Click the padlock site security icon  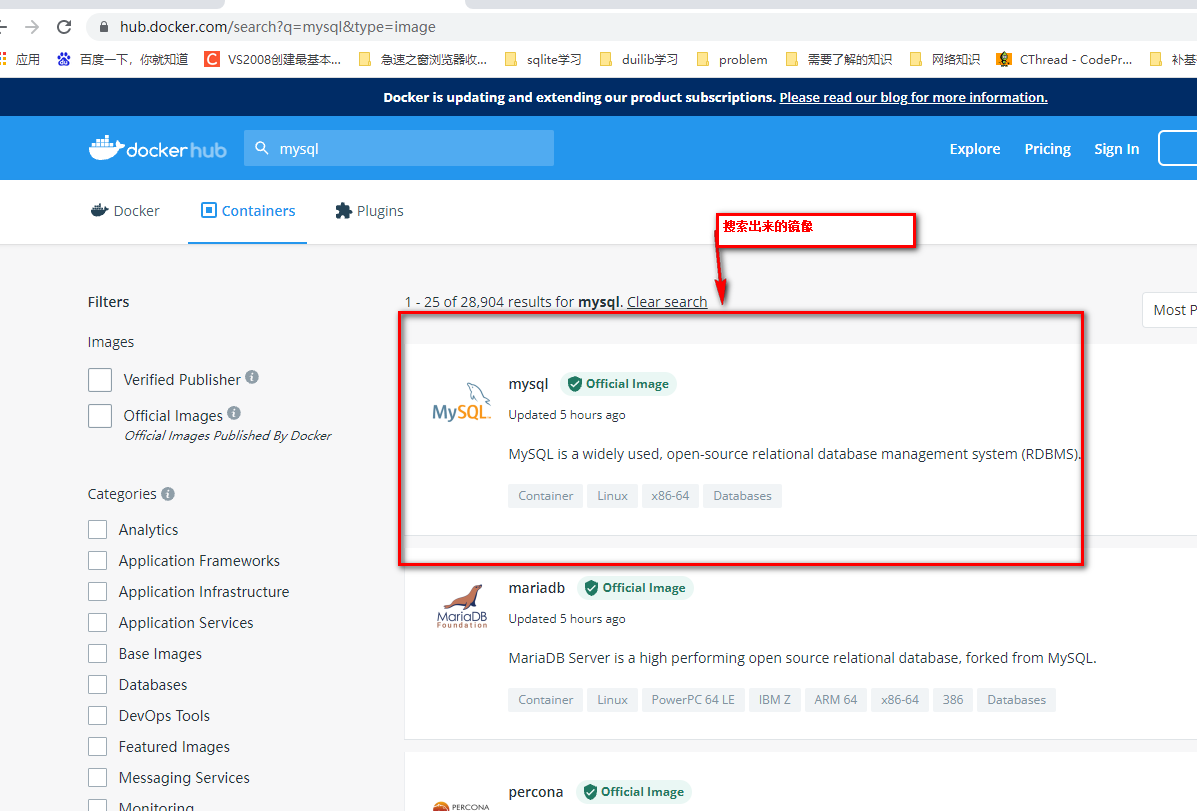(103, 27)
